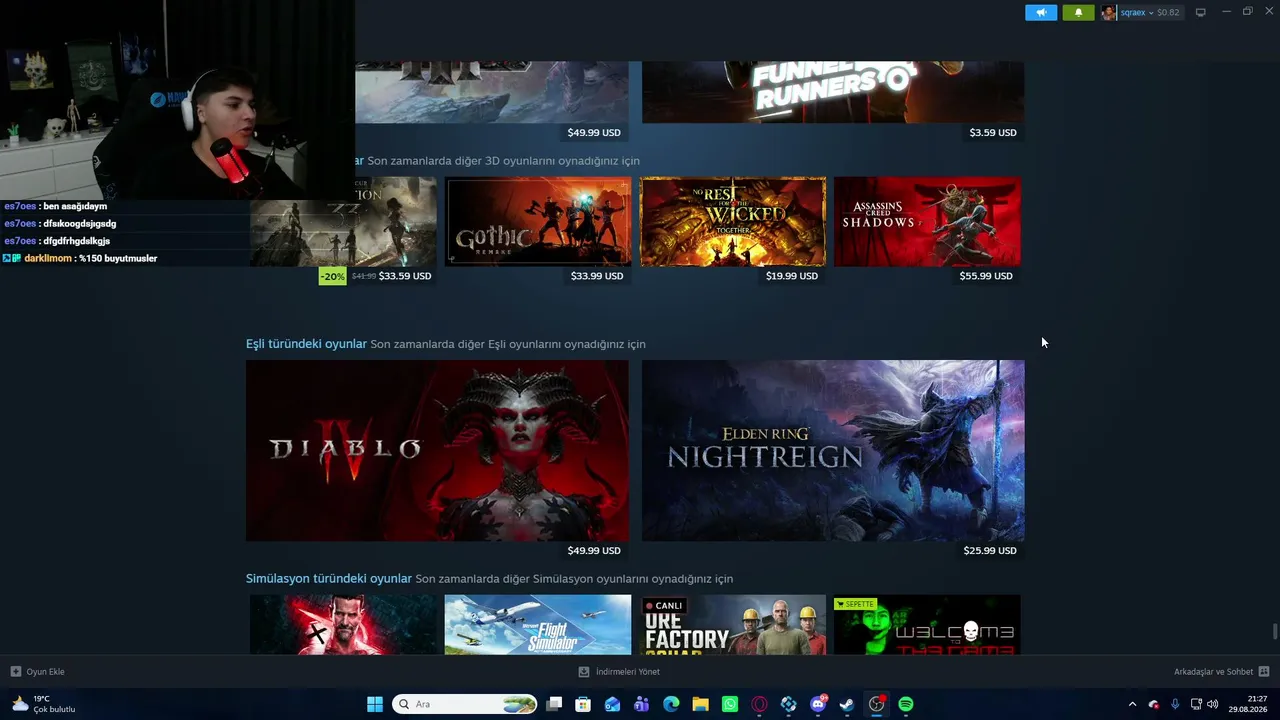Click the $33.59 USD discounted price

[x=405, y=276]
